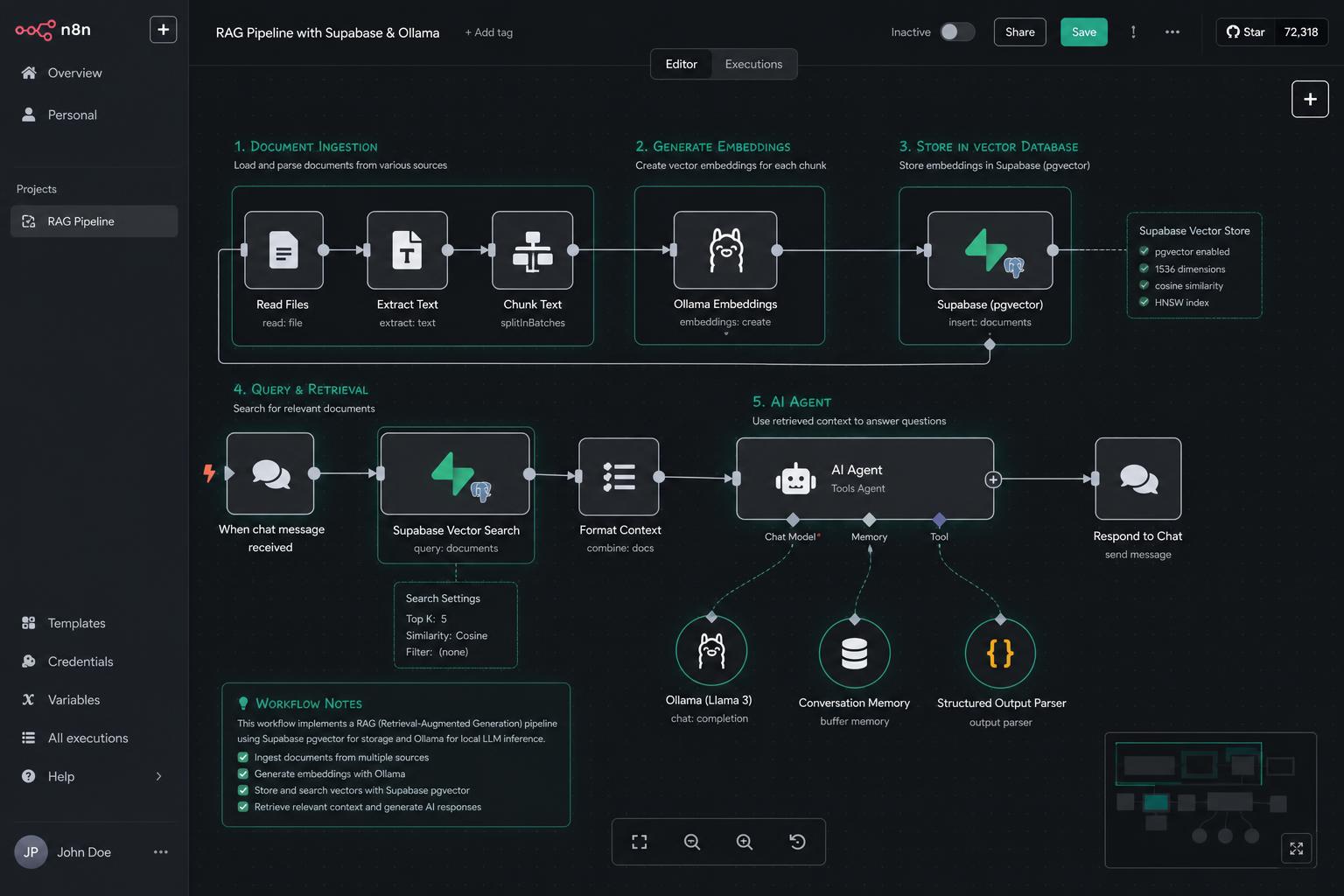Open the Supabase (pgvector) insert node
The width and height of the screenshot is (1344, 896).
(x=990, y=250)
